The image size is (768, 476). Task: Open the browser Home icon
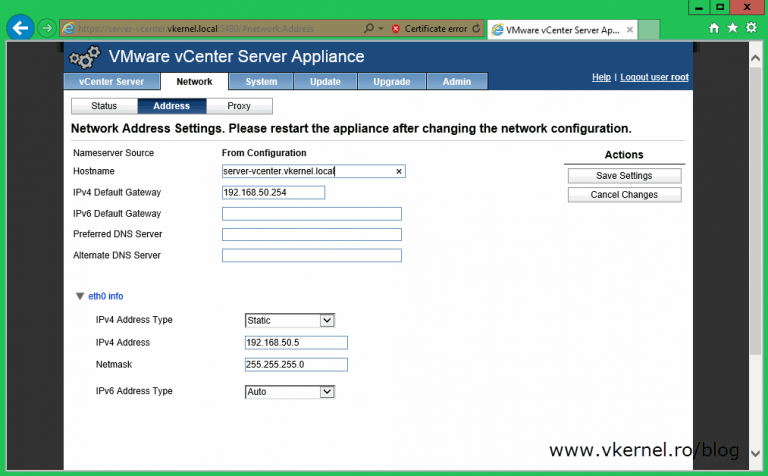point(714,28)
